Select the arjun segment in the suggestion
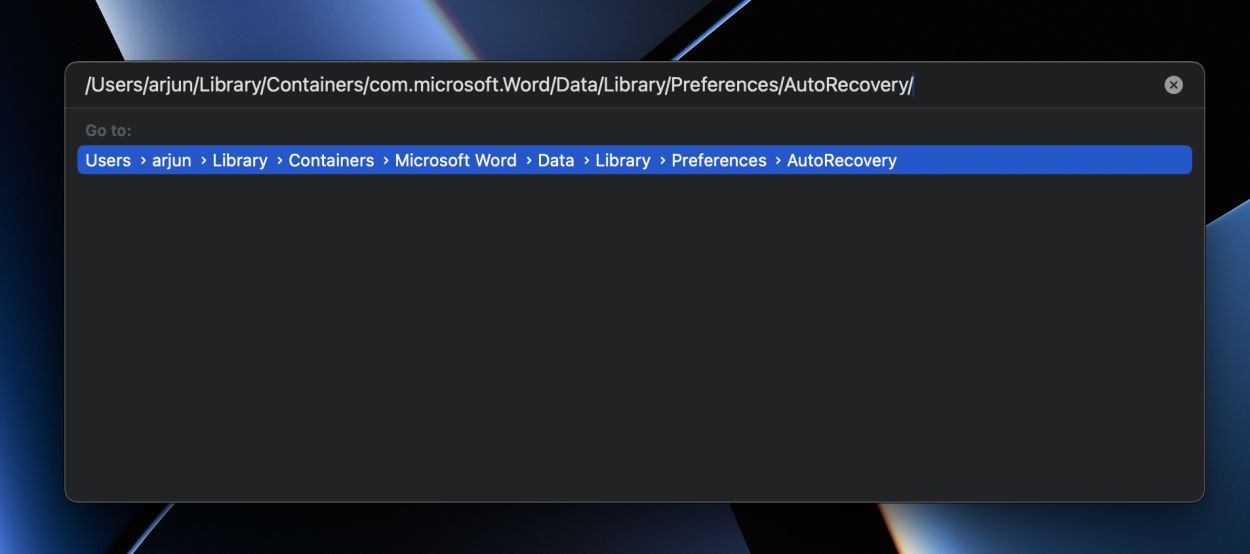The width and height of the screenshot is (1250, 554). pos(171,160)
